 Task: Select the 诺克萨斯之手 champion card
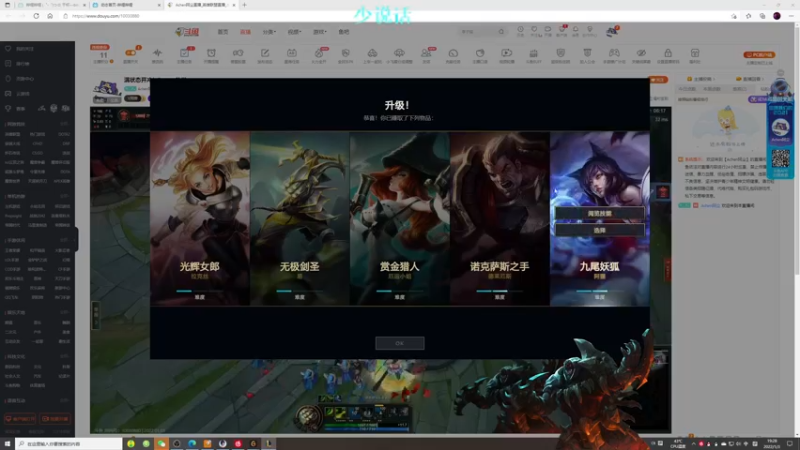coord(499,218)
